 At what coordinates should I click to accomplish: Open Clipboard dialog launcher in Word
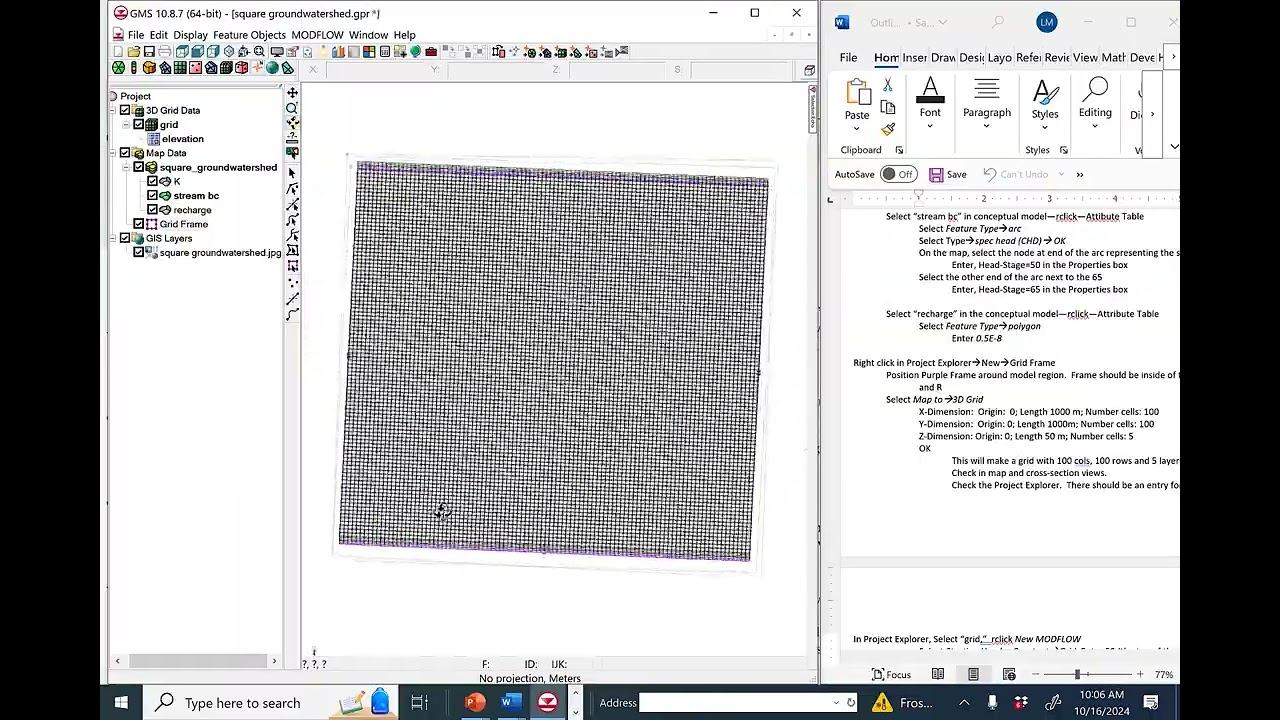tap(899, 150)
